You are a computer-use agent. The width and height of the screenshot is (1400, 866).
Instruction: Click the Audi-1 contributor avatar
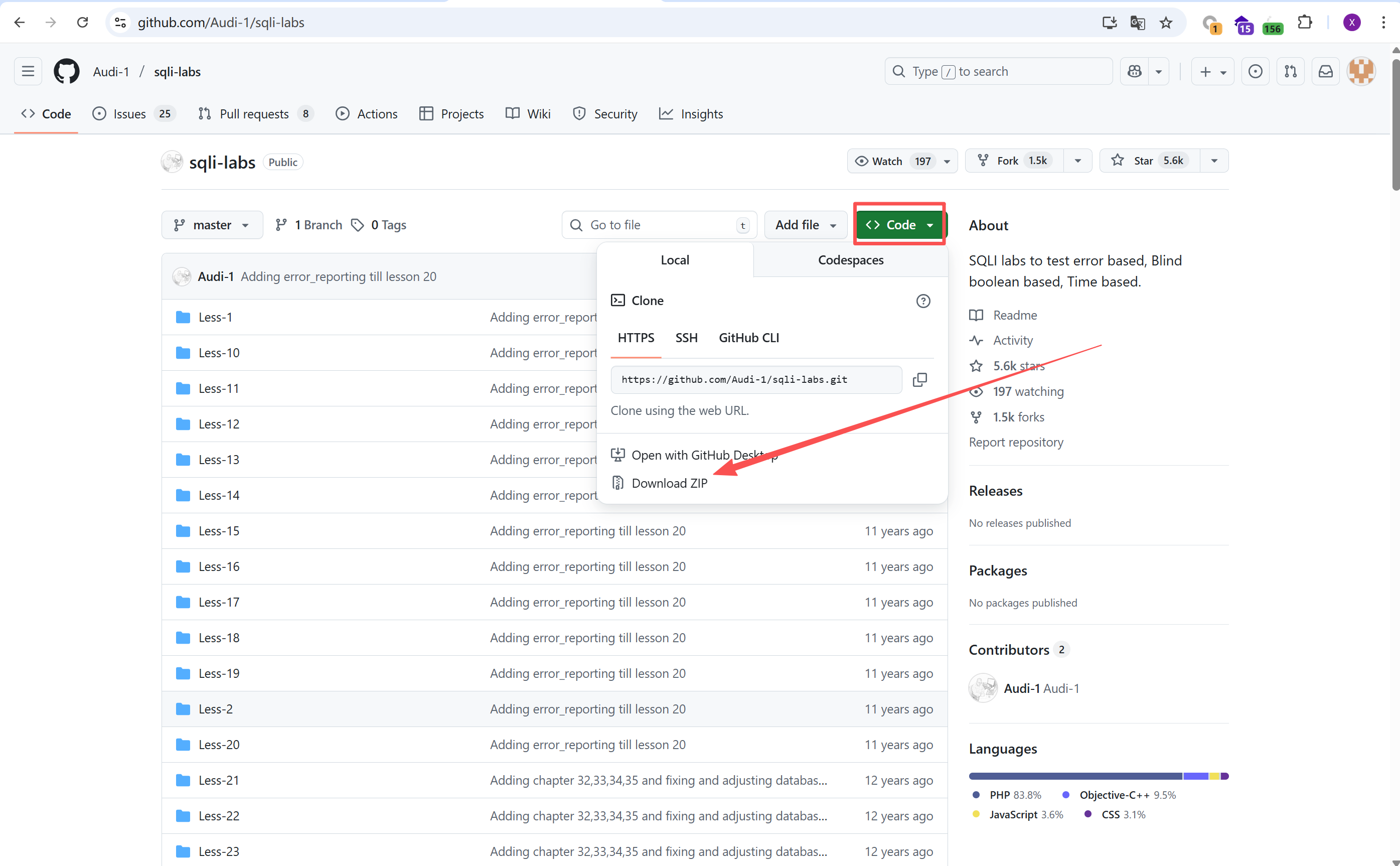[x=983, y=688]
